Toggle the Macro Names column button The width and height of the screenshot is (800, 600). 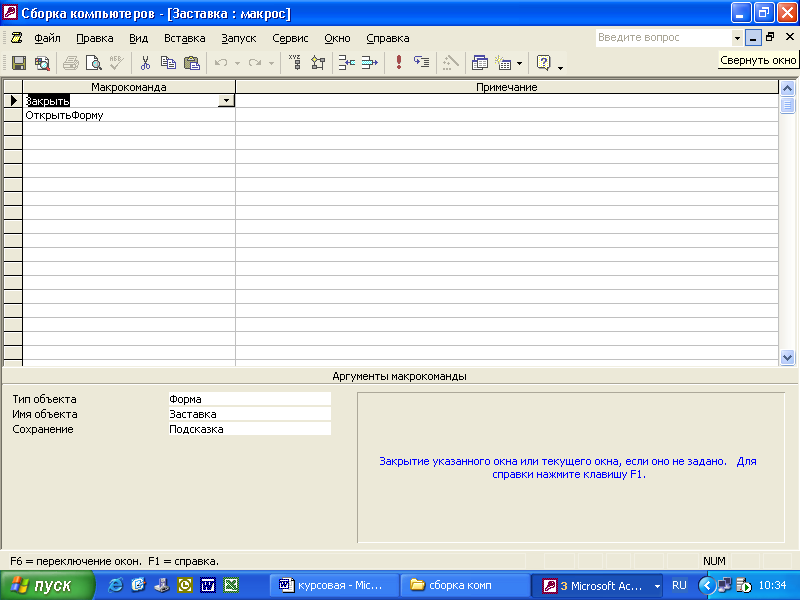(294, 63)
